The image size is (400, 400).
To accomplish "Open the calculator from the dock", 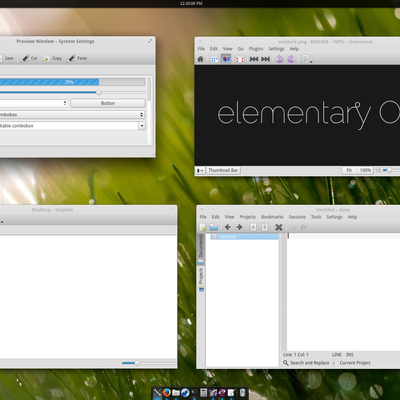I will [203, 393].
